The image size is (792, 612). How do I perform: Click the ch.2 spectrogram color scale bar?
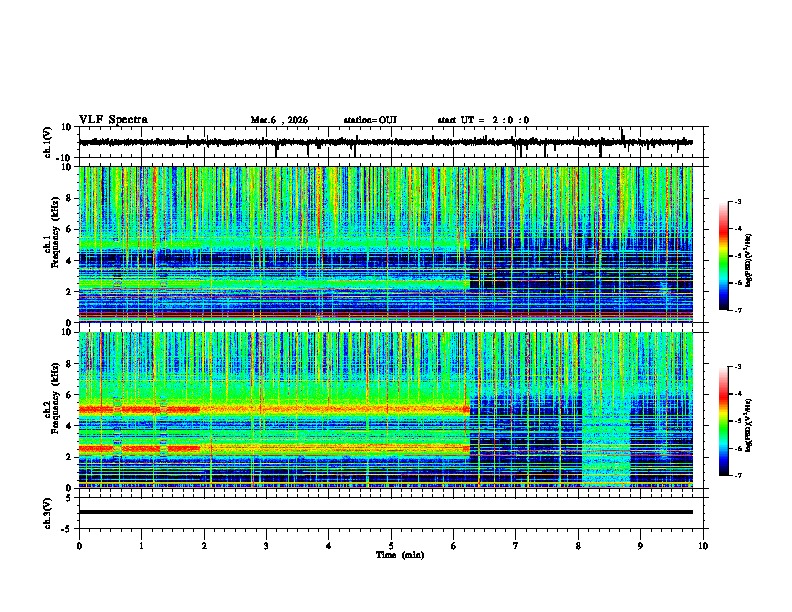(x=723, y=421)
